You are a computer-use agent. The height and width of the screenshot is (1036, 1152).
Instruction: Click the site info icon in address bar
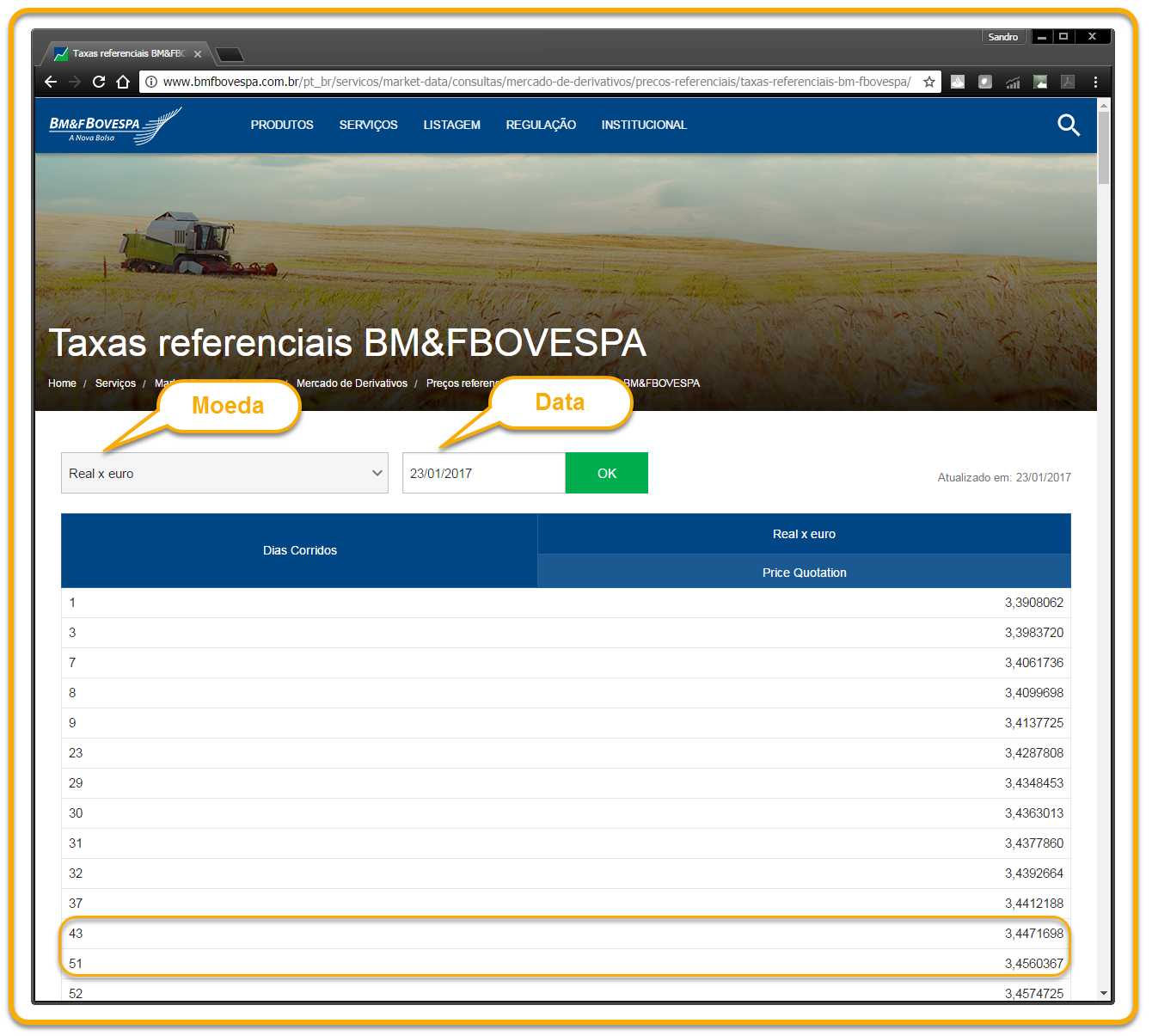point(150,82)
